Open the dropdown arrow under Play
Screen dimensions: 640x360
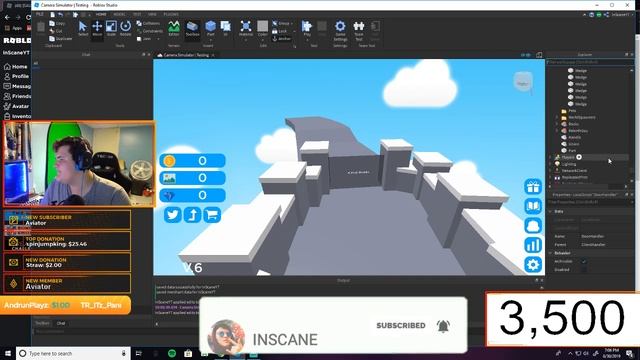(307, 40)
